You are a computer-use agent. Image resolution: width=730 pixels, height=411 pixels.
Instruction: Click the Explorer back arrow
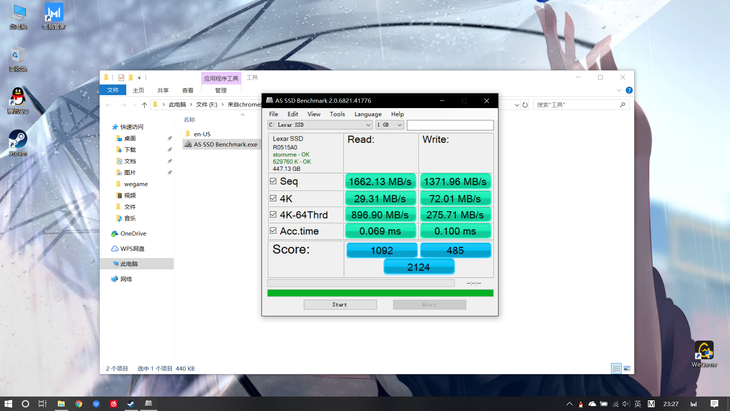pyautogui.click(x=109, y=105)
